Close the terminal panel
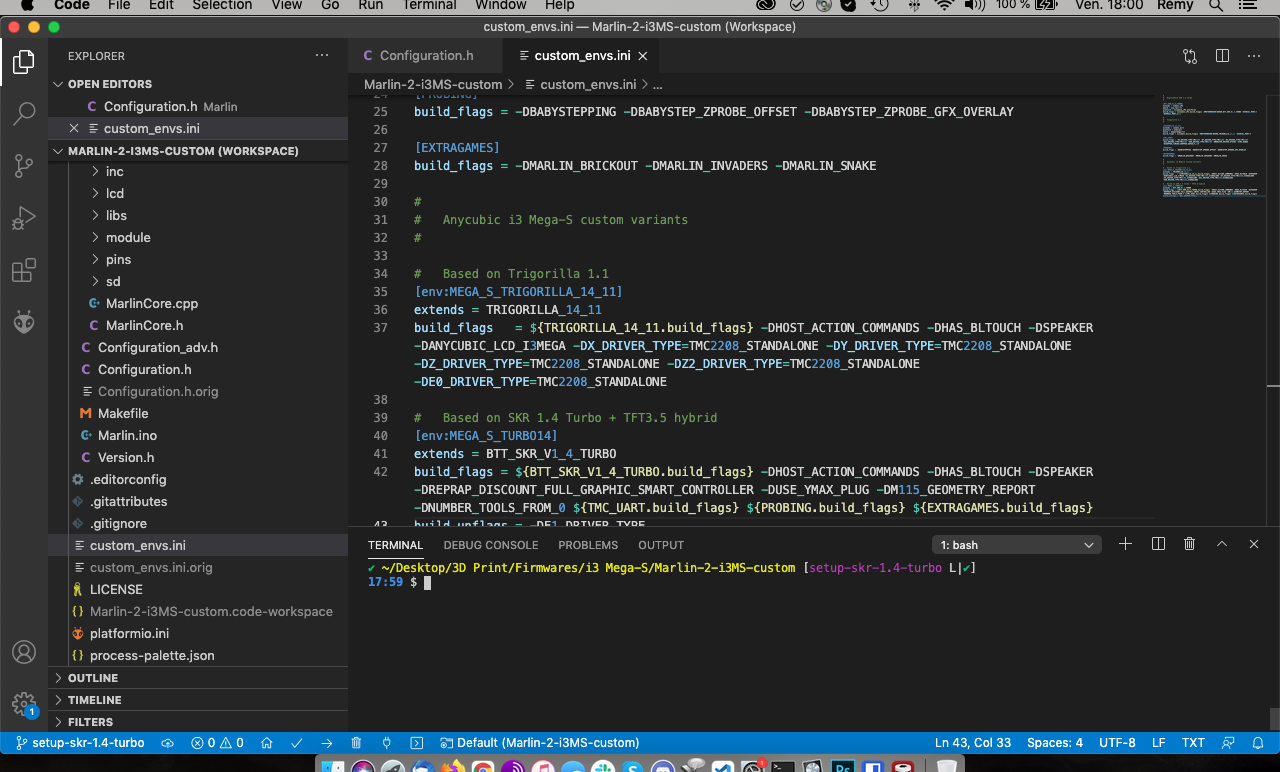This screenshot has width=1280, height=772. pos(1254,544)
